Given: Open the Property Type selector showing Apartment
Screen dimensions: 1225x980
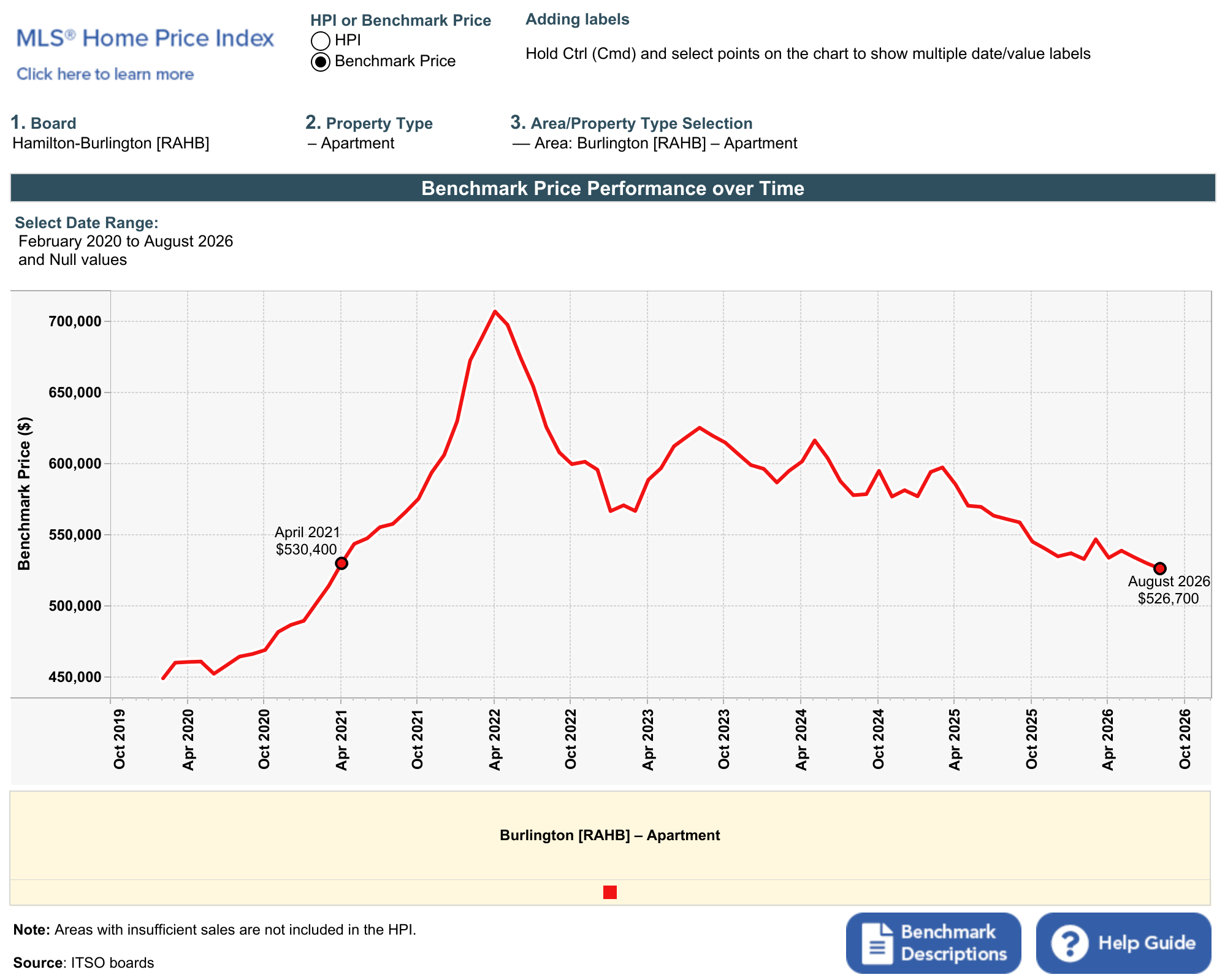Looking at the screenshot, I should (x=351, y=144).
